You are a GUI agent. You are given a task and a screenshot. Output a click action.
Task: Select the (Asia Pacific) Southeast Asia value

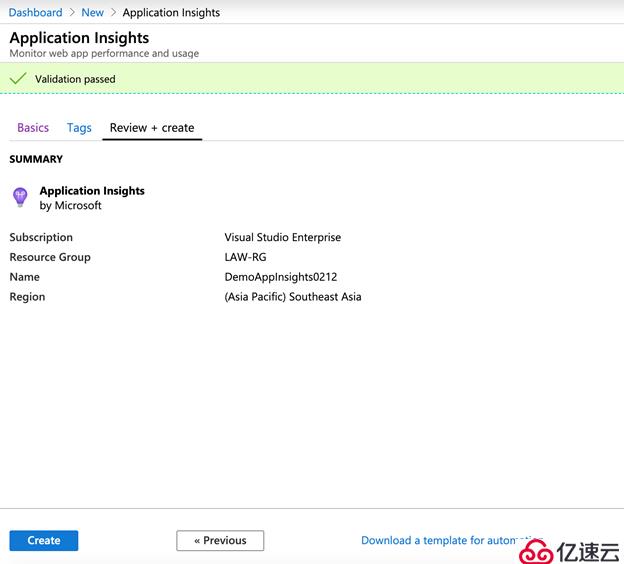[293, 297]
